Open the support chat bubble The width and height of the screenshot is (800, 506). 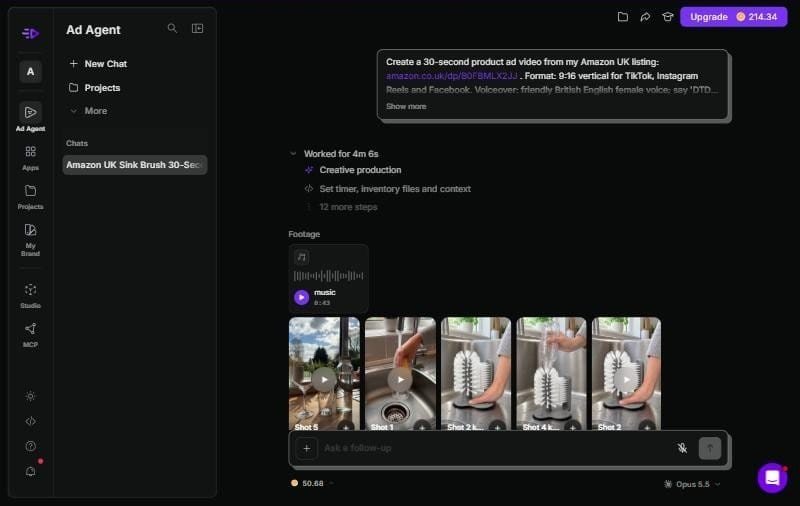tap(772, 478)
